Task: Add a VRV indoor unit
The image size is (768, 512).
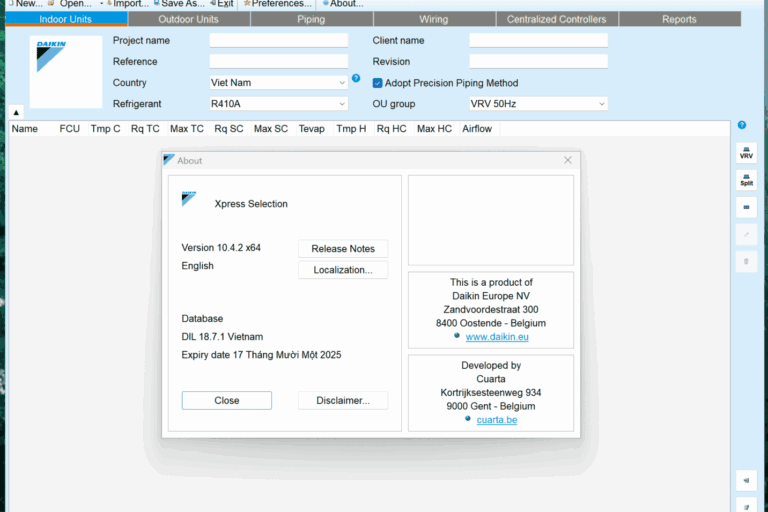Action: pyautogui.click(x=746, y=153)
